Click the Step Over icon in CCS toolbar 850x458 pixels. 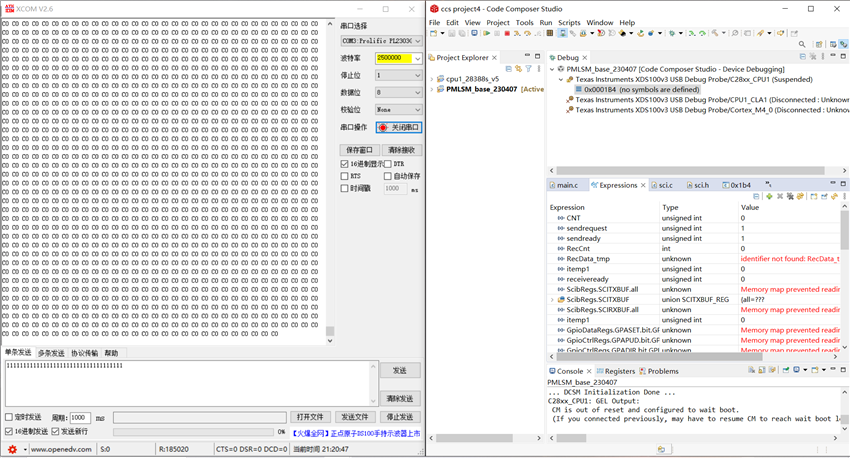527,33
